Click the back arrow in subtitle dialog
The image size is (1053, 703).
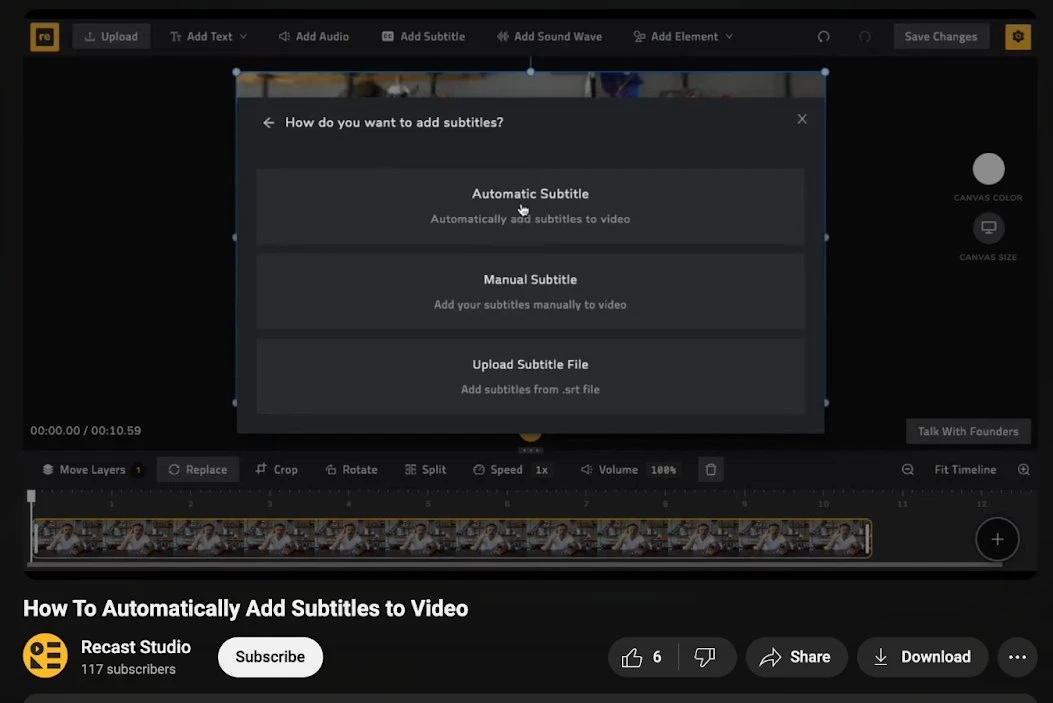pos(268,123)
